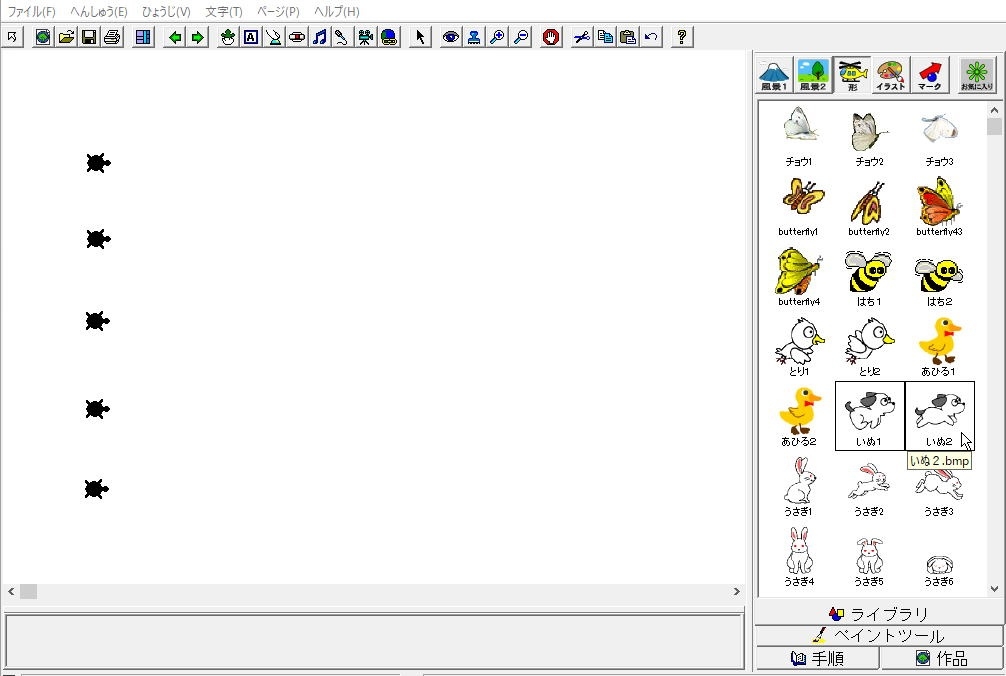Click the question mark help icon
This screenshot has width=1006, height=676.
pyautogui.click(x=682, y=37)
